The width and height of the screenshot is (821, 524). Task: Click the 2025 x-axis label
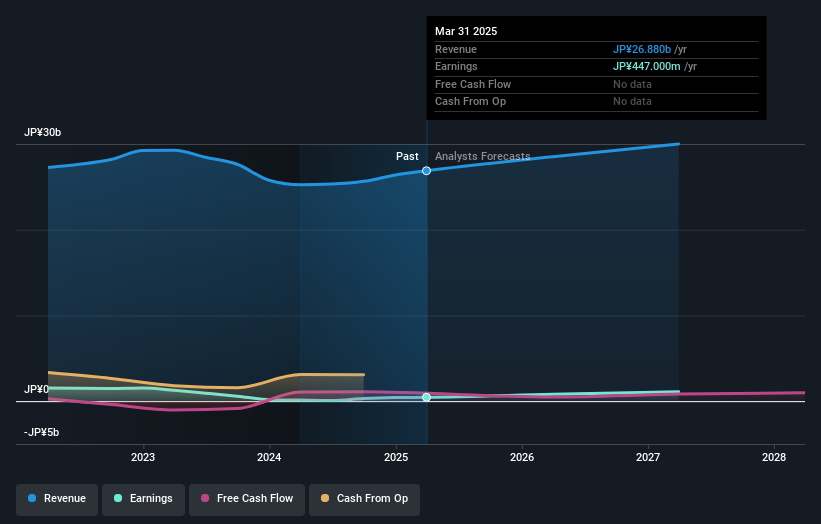point(396,457)
